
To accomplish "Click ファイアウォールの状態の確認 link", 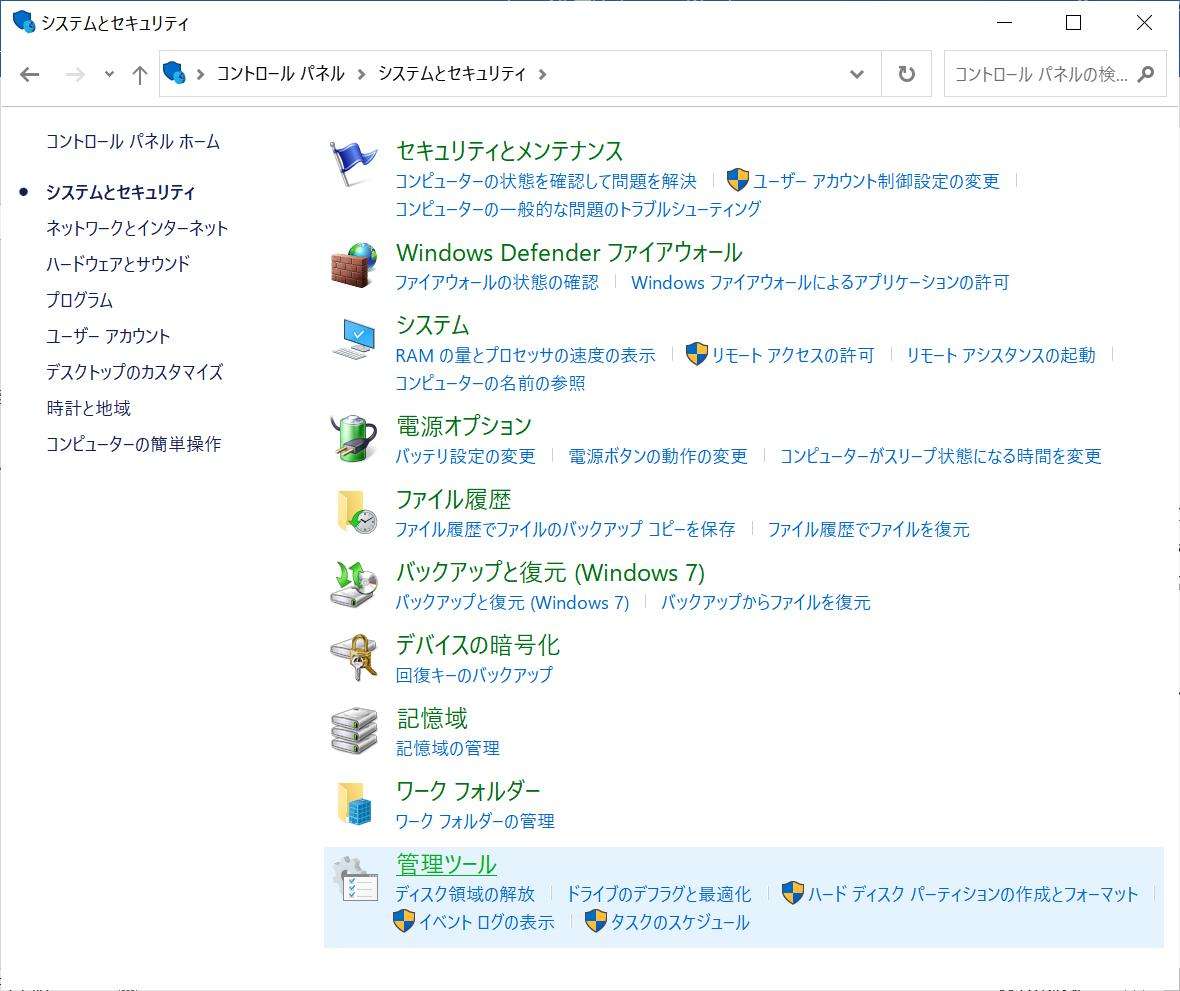I will [497, 282].
